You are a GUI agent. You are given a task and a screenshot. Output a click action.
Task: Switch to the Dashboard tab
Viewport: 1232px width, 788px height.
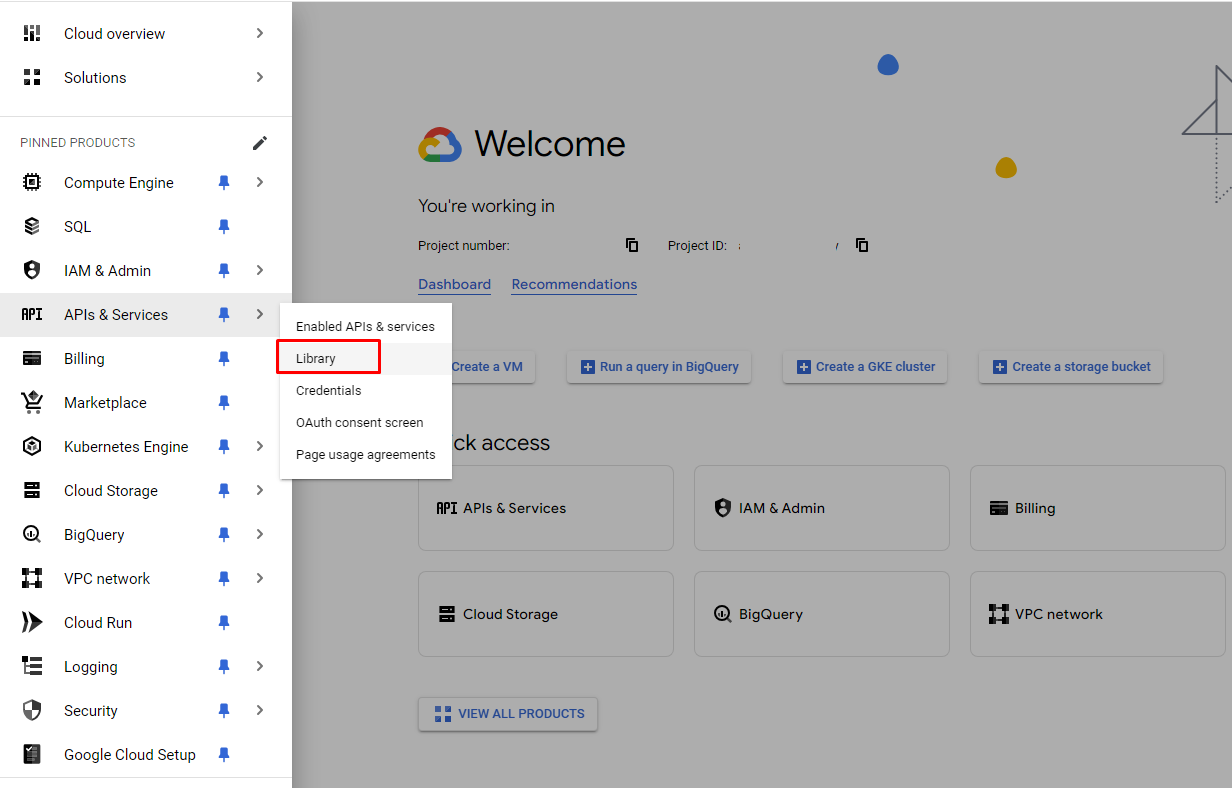(454, 285)
